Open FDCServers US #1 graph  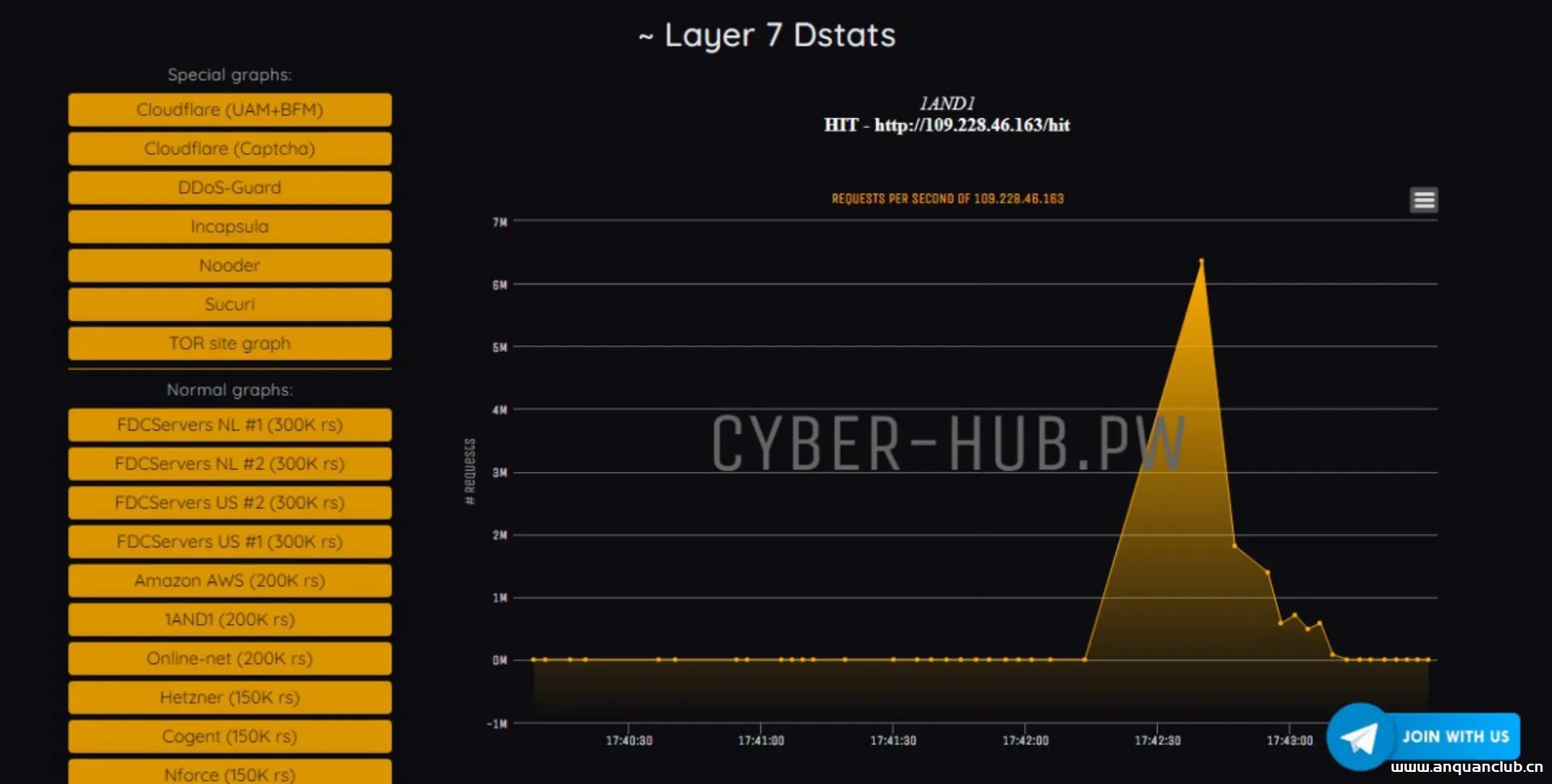(x=229, y=541)
